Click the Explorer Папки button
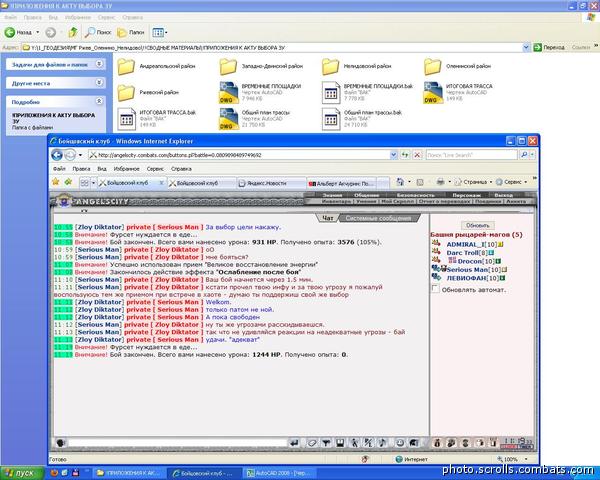 click(131, 33)
